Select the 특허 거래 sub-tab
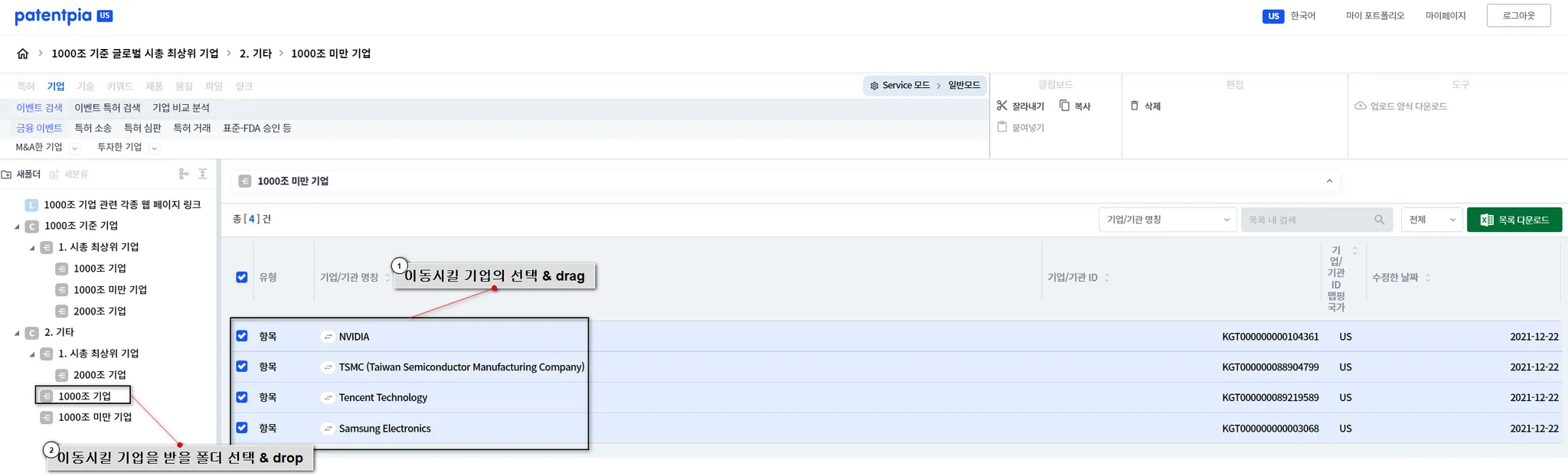The width and height of the screenshot is (1568, 476). (x=192, y=128)
